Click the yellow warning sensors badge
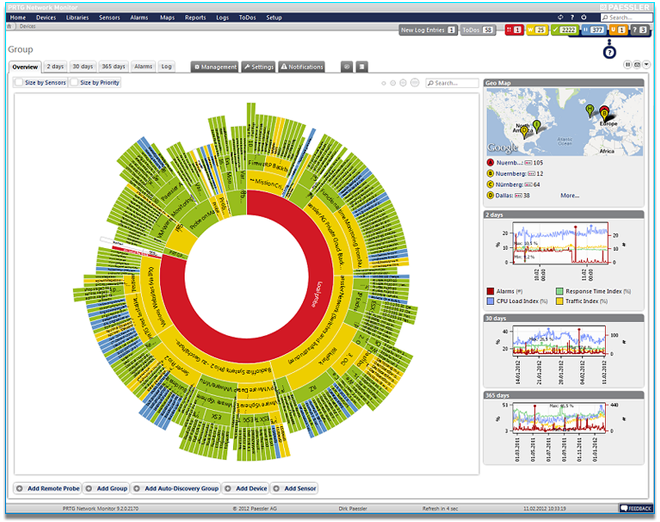Viewport: 660px width, 522px height. 536,31
